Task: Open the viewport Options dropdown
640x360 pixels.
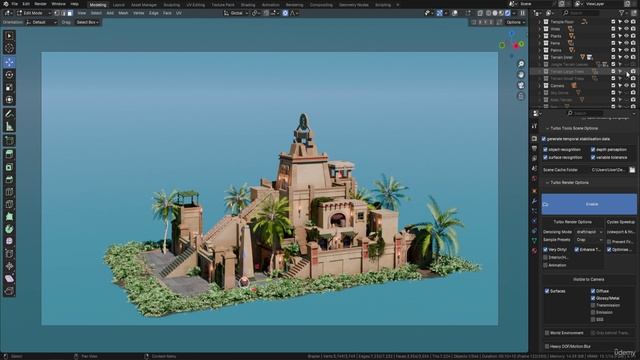Action: tap(516, 22)
